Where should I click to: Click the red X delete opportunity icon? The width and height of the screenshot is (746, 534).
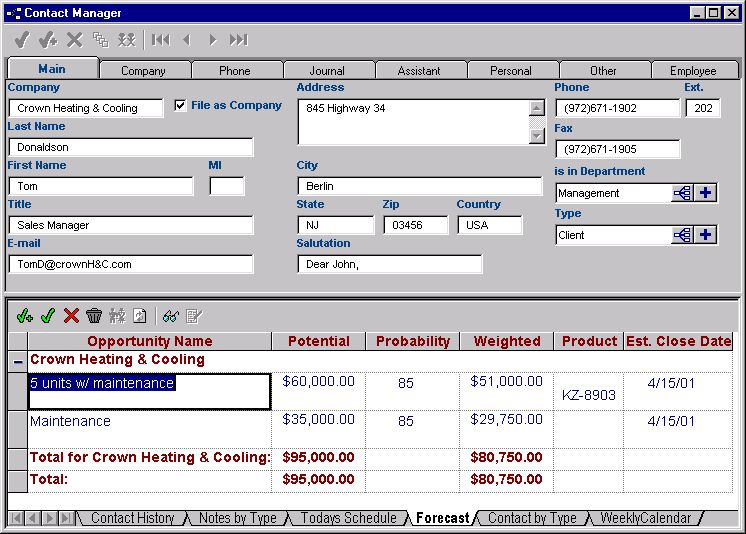pos(71,316)
